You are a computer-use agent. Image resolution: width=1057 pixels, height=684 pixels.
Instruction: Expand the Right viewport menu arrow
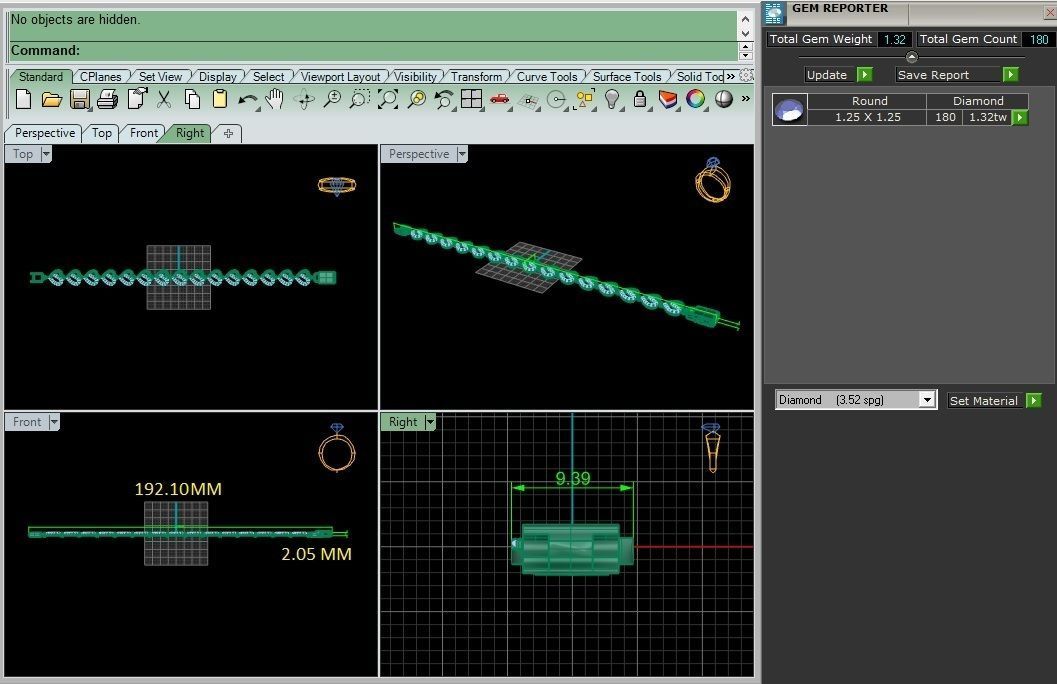point(430,422)
